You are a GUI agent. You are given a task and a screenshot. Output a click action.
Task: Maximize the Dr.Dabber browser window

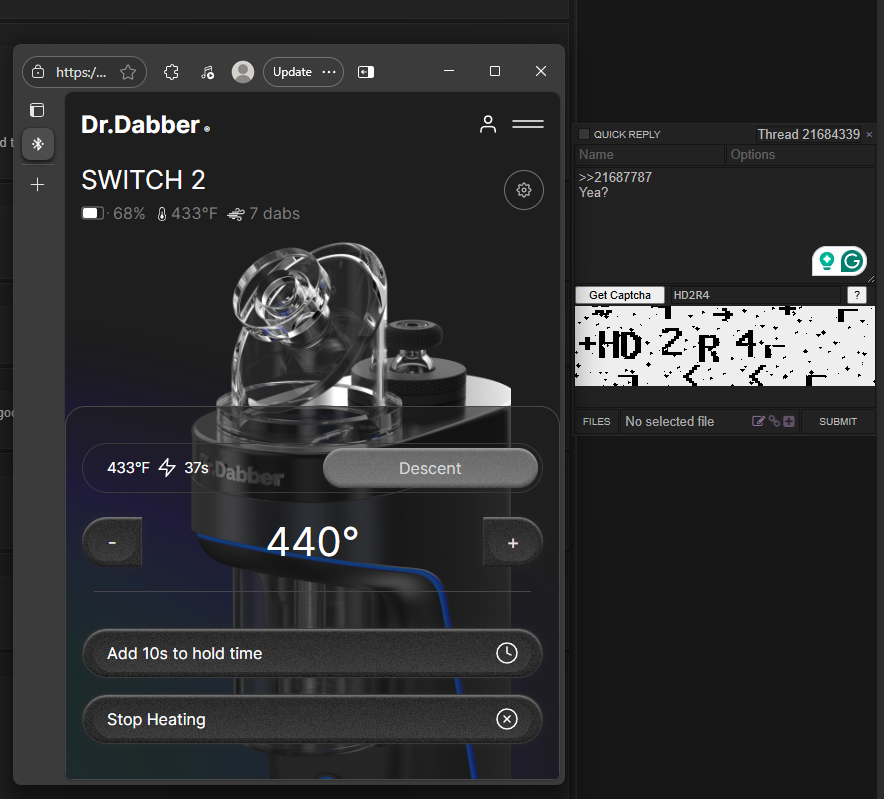(494, 71)
